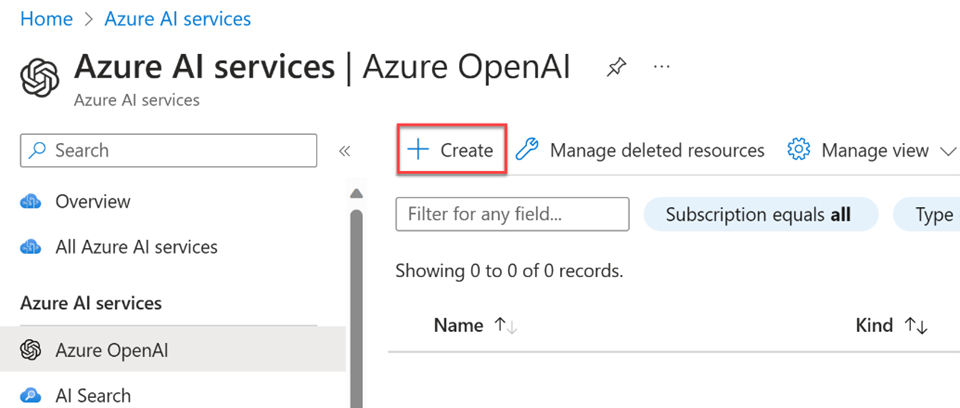
Task: Open the Azure AI services breadcrumb
Action: click(x=178, y=18)
